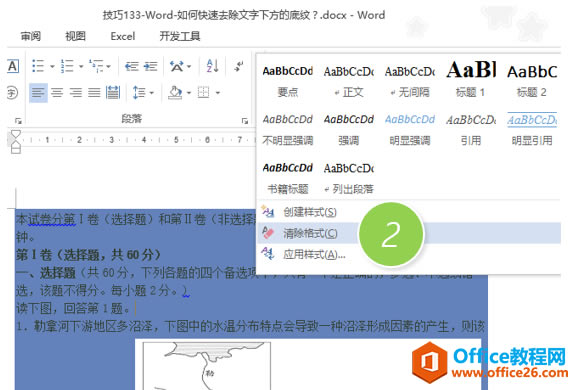Apply the 标题 2 style
Image resolution: width=575 pixels, height=390 pixels.
(532, 81)
